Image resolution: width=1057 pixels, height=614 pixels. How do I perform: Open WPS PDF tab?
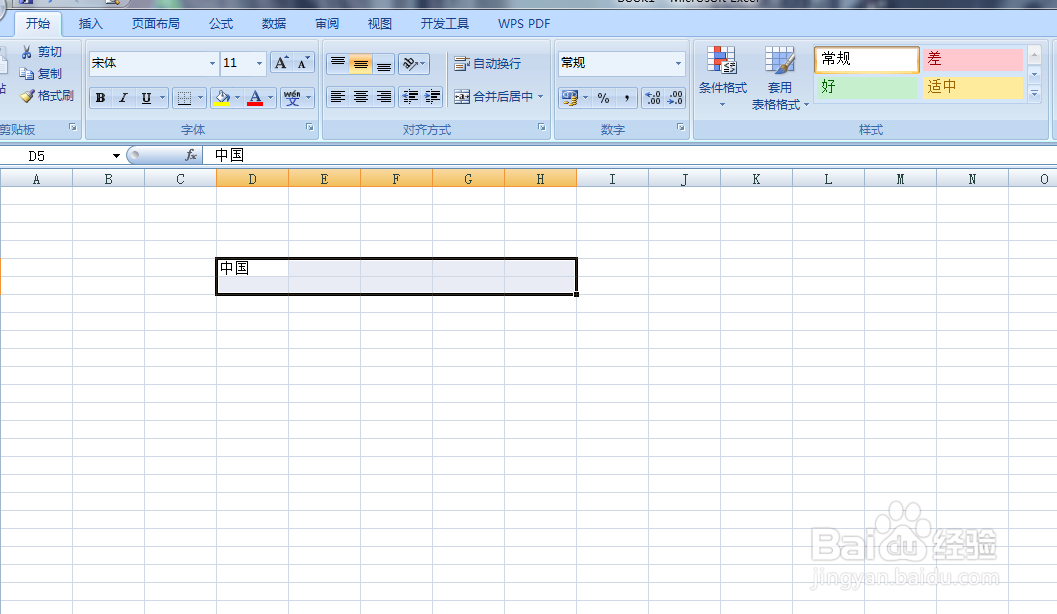[x=524, y=24]
